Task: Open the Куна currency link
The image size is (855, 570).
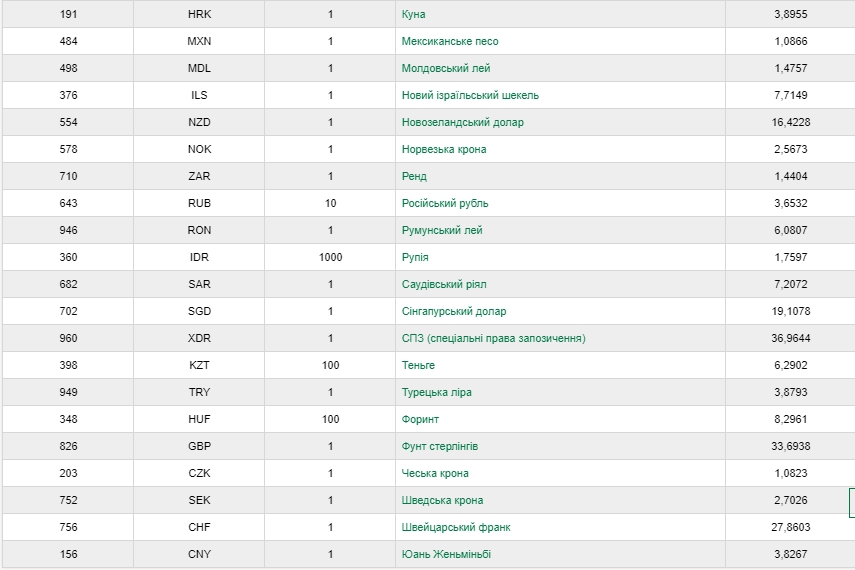Action: click(x=413, y=14)
